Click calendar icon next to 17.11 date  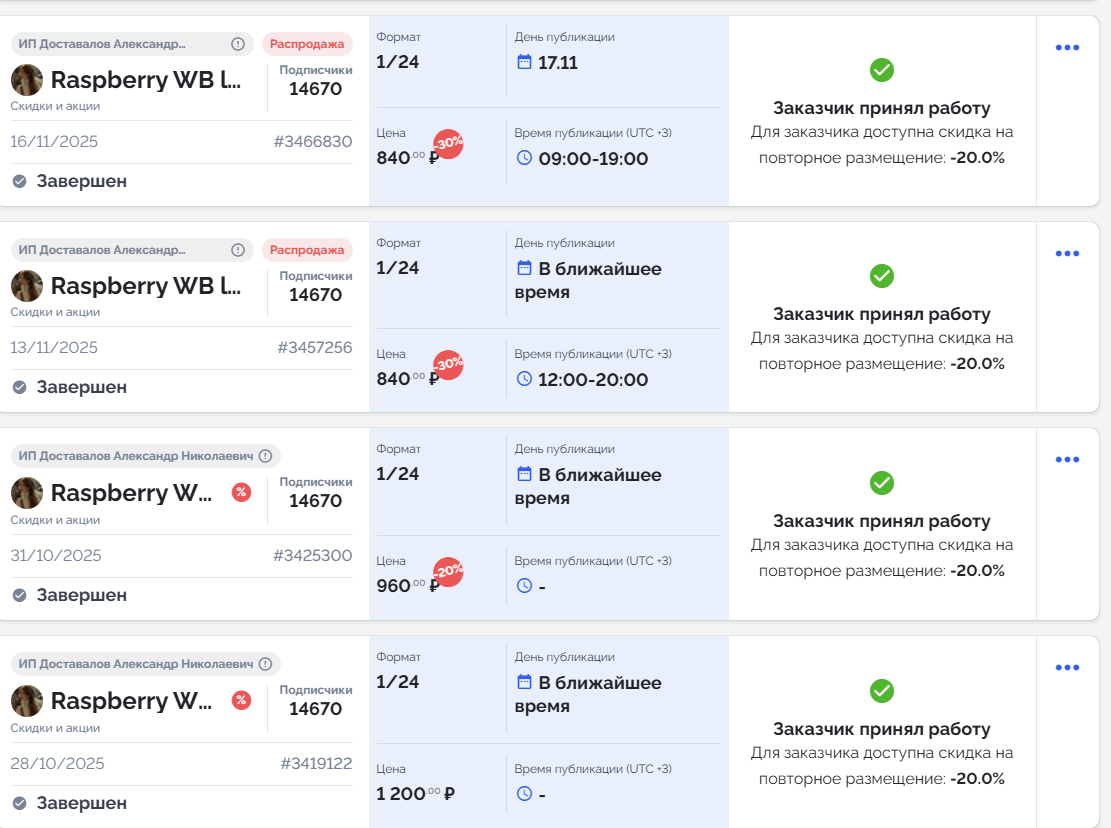click(x=524, y=62)
